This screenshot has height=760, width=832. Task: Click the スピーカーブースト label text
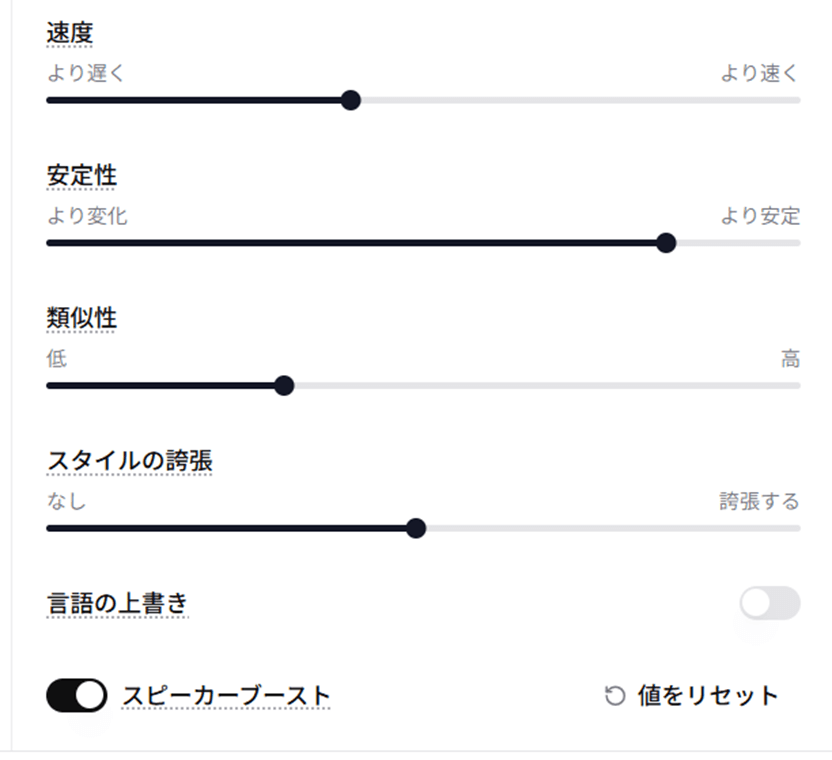tap(226, 696)
